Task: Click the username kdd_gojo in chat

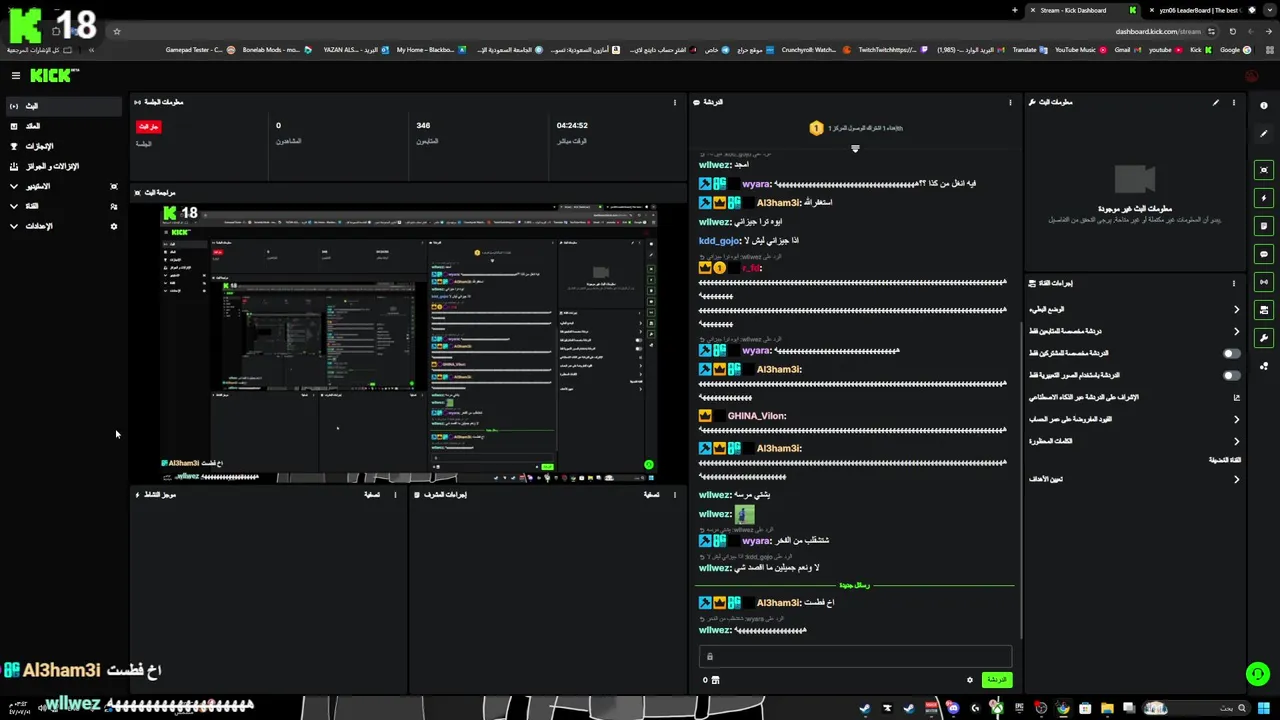Action: [719, 241]
